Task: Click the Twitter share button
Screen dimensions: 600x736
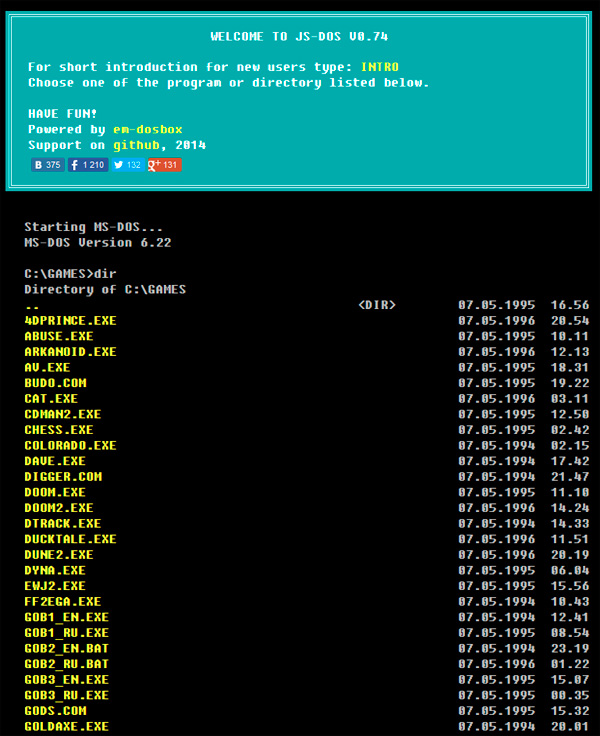Action: pyautogui.click(x=127, y=165)
